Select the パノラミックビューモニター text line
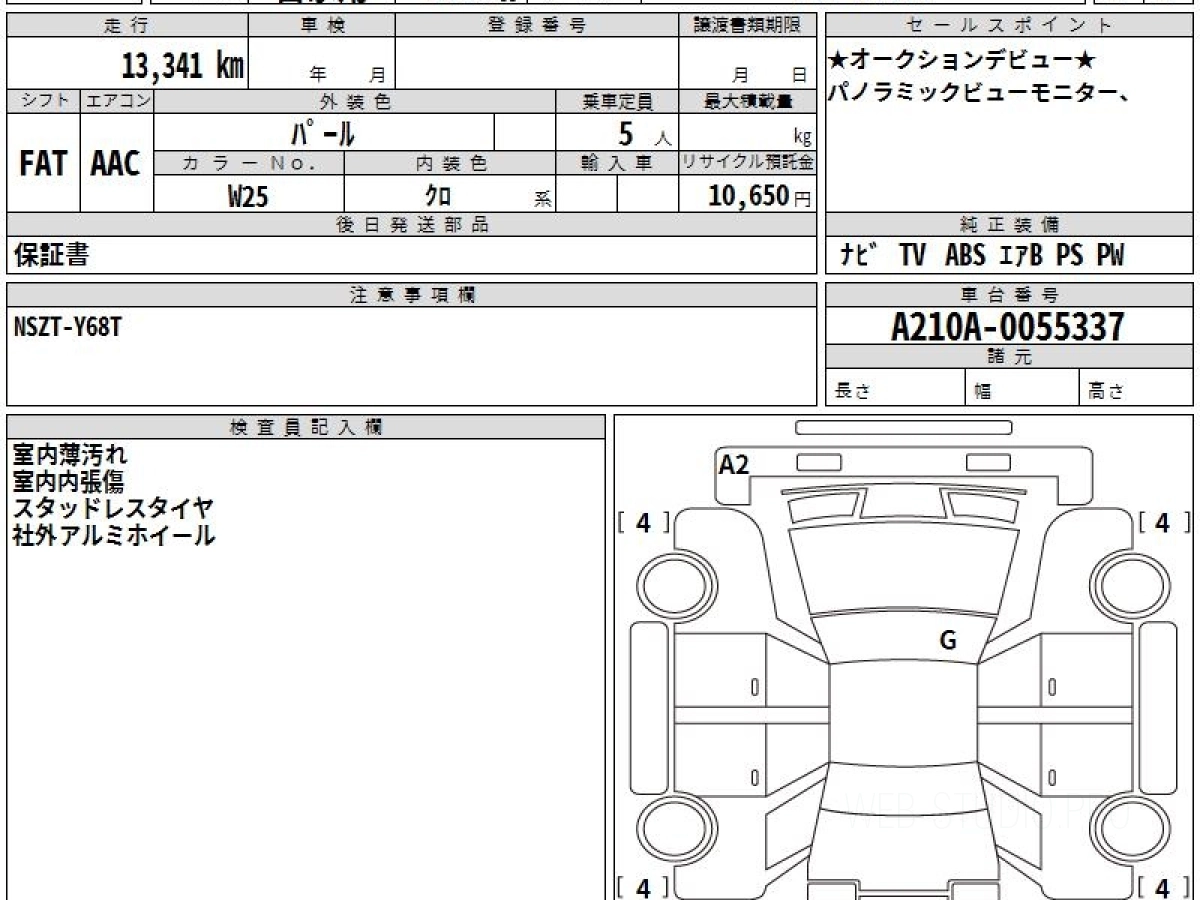The width and height of the screenshot is (1200, 900). coord(981,95)
